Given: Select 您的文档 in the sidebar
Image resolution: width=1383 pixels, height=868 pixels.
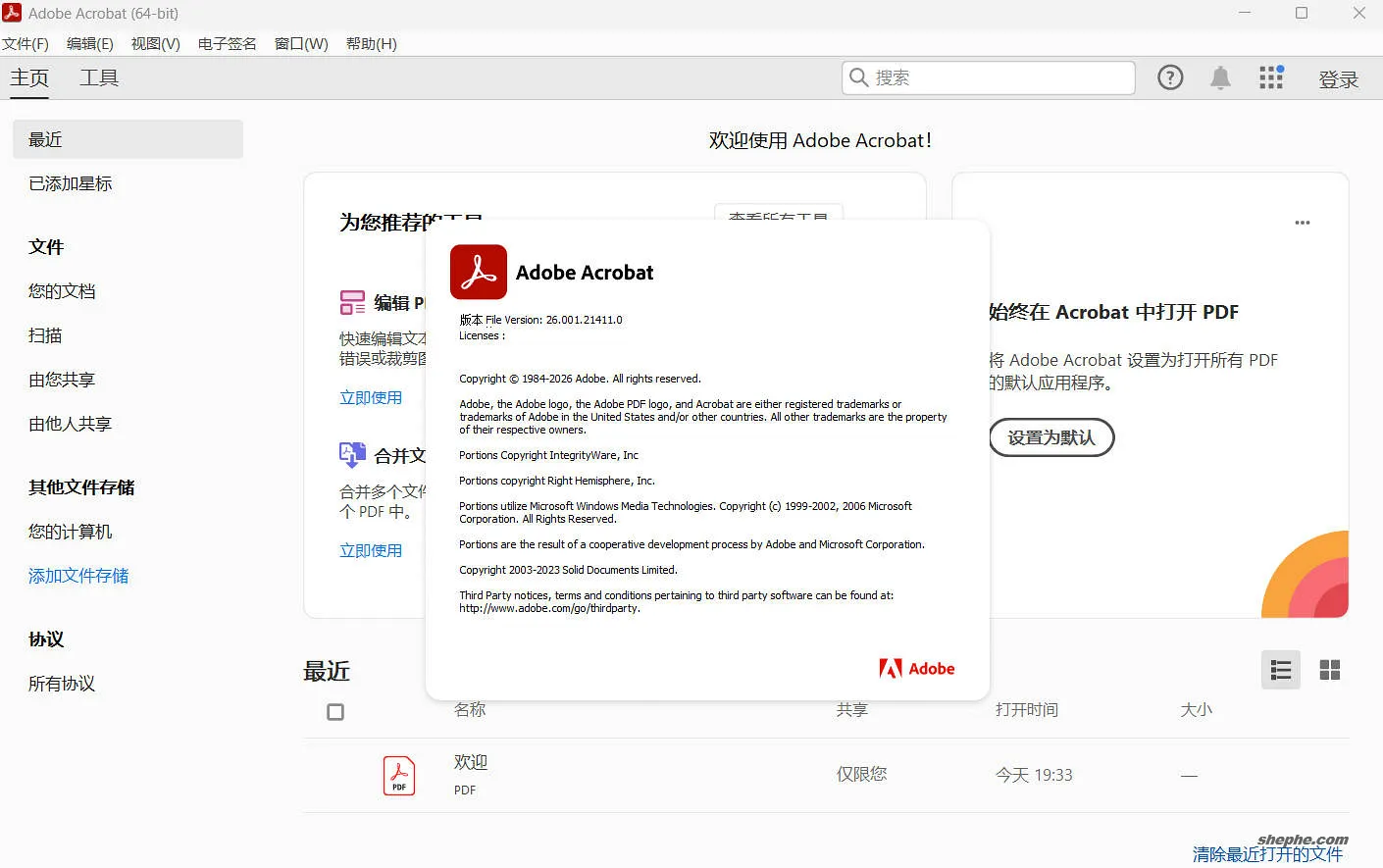Looking at the screenshot, I should tap(62, 291).
